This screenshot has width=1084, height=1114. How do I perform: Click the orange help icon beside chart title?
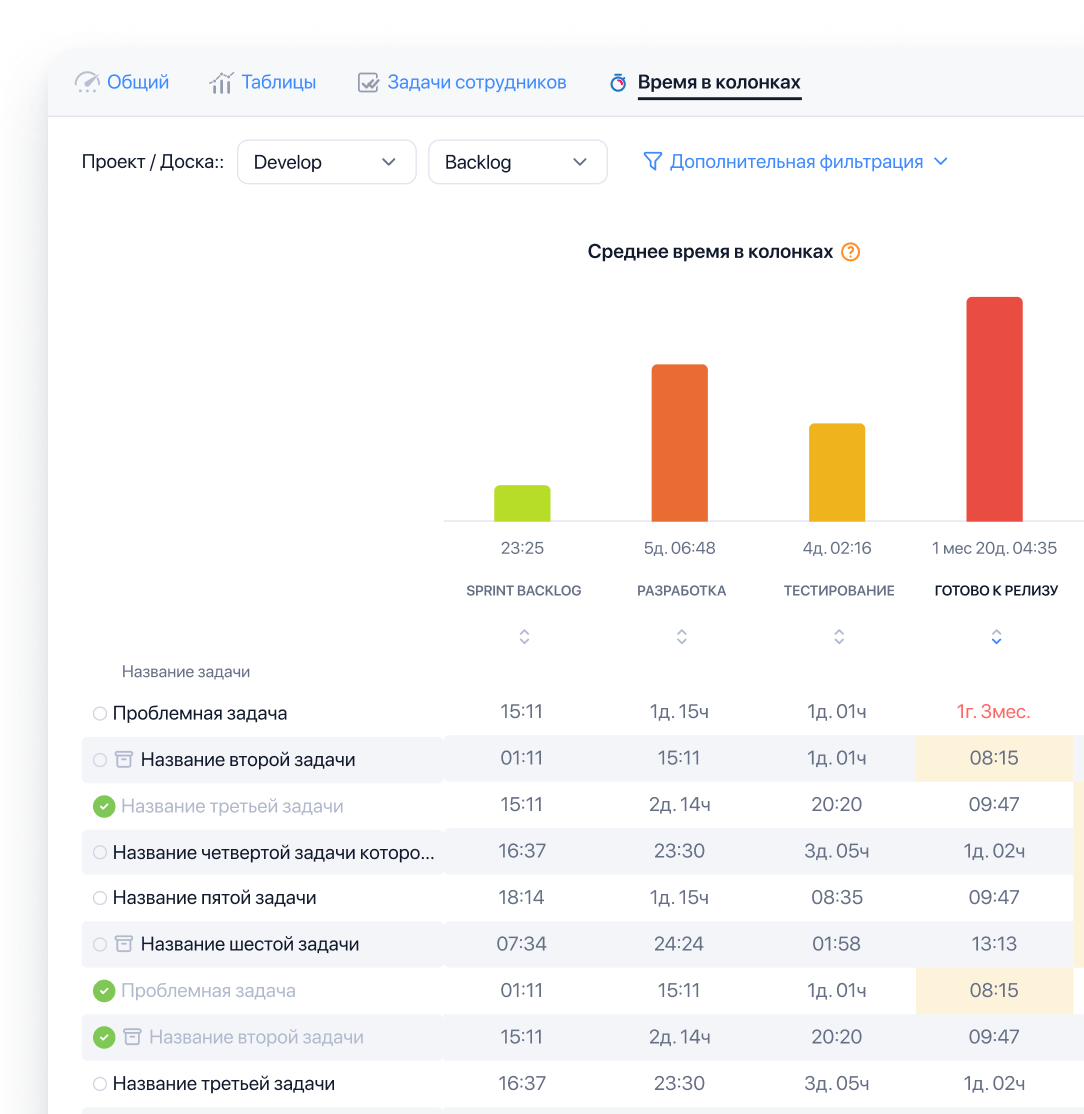tap(850, 252)
